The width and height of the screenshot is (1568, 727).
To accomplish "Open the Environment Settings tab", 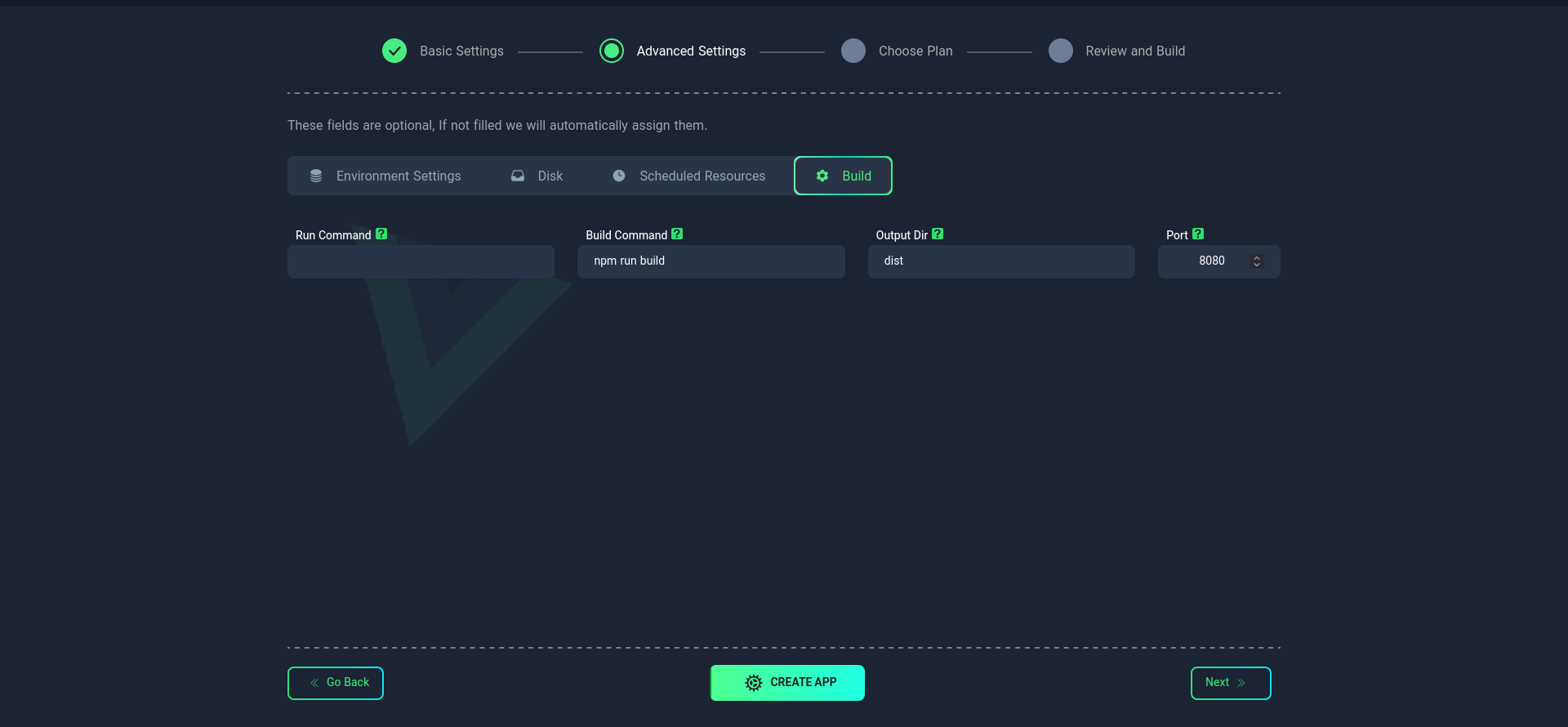I will (x=385, y=176).
